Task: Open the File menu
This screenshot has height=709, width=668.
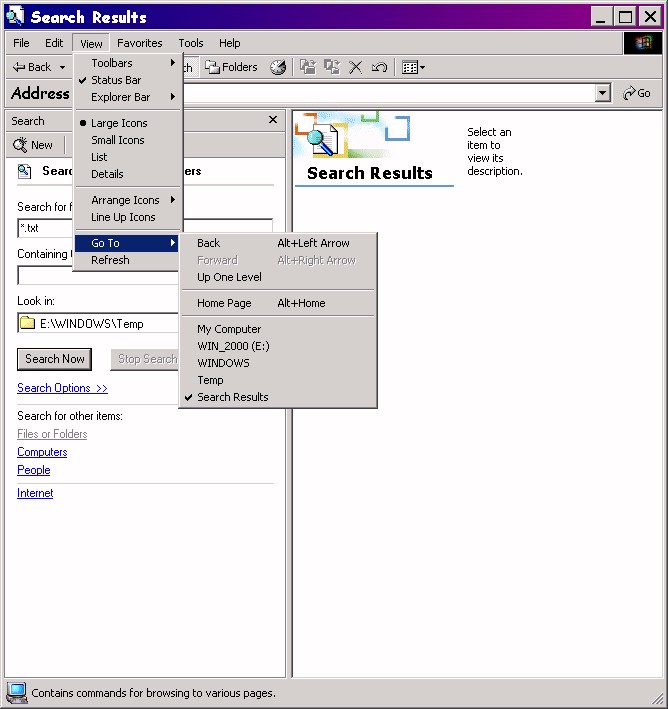Action: click(21, 43)
